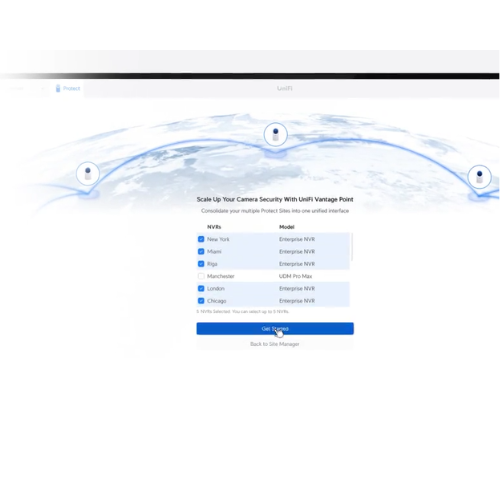Click the camera pin at the right edge

(479, 177)
